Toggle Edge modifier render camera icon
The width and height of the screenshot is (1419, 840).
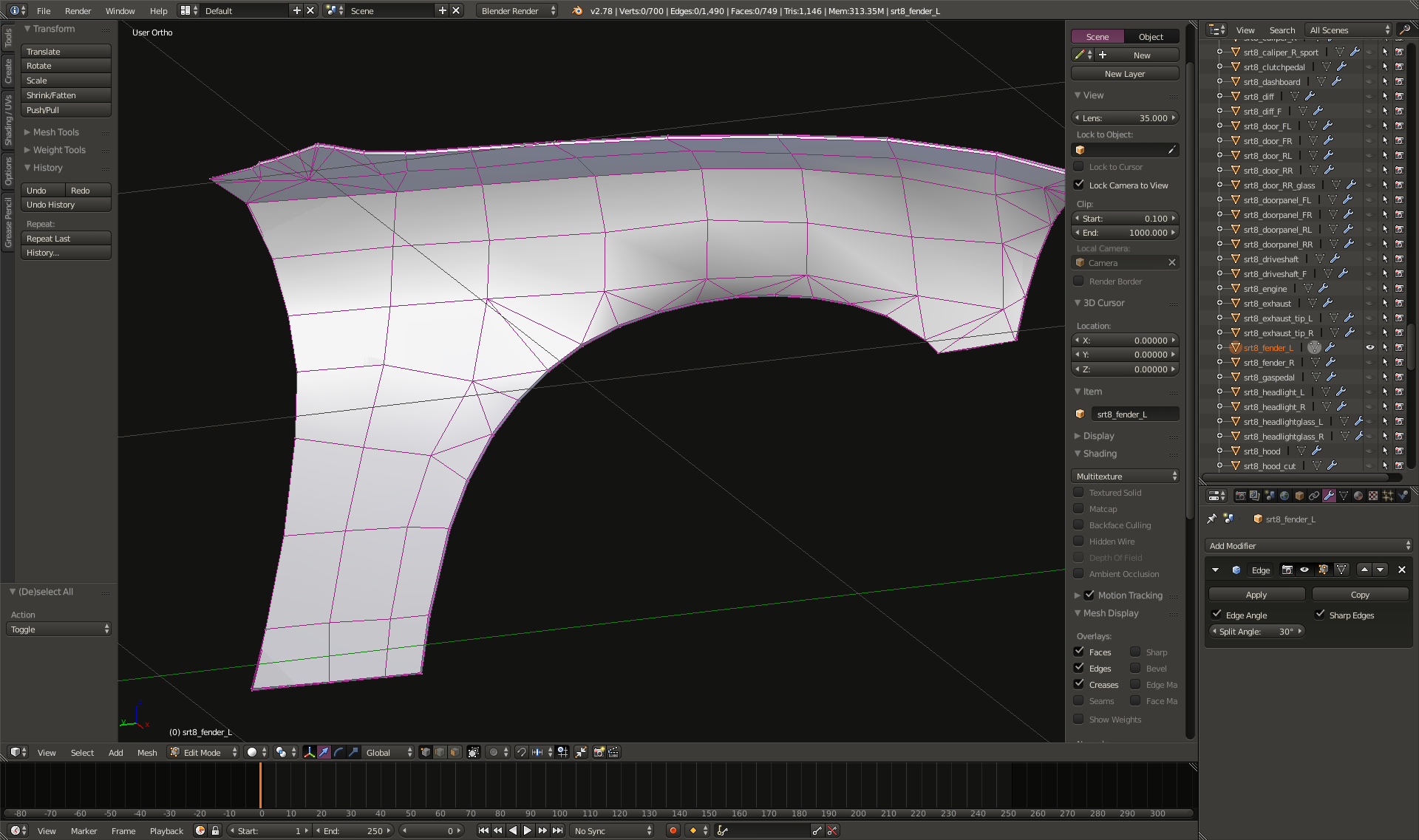[1287, 570]
